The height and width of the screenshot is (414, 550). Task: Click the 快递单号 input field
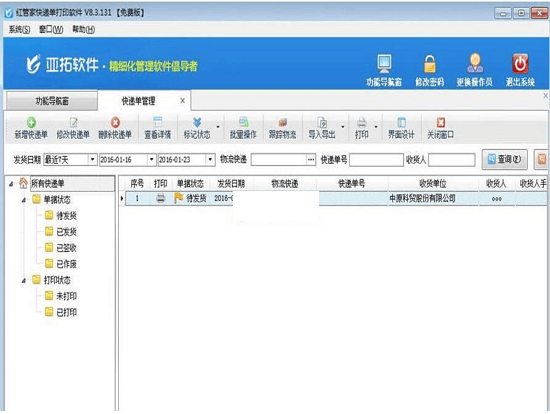pos(376,160)
